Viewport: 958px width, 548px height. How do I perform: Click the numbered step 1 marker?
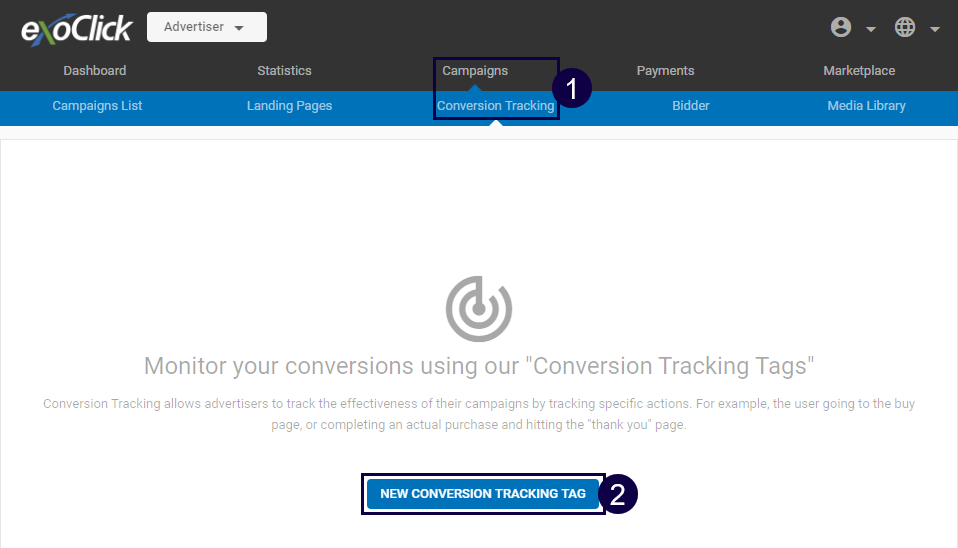(572, 89)
